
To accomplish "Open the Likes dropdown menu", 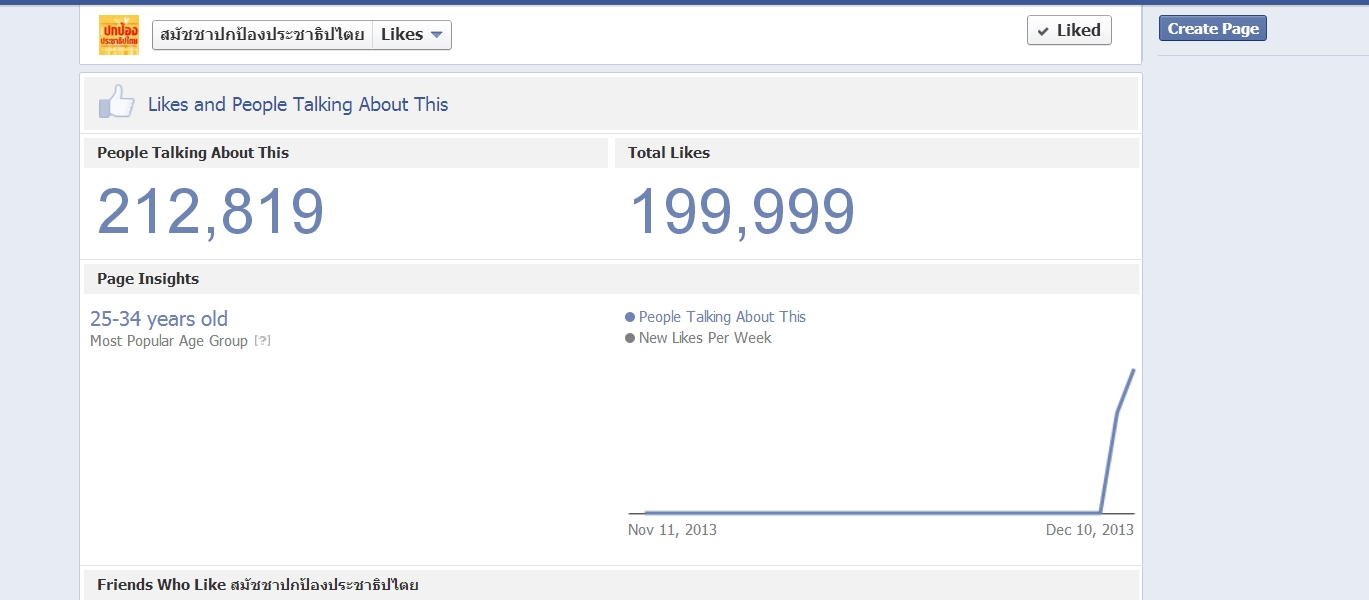I will click(411, 35).
